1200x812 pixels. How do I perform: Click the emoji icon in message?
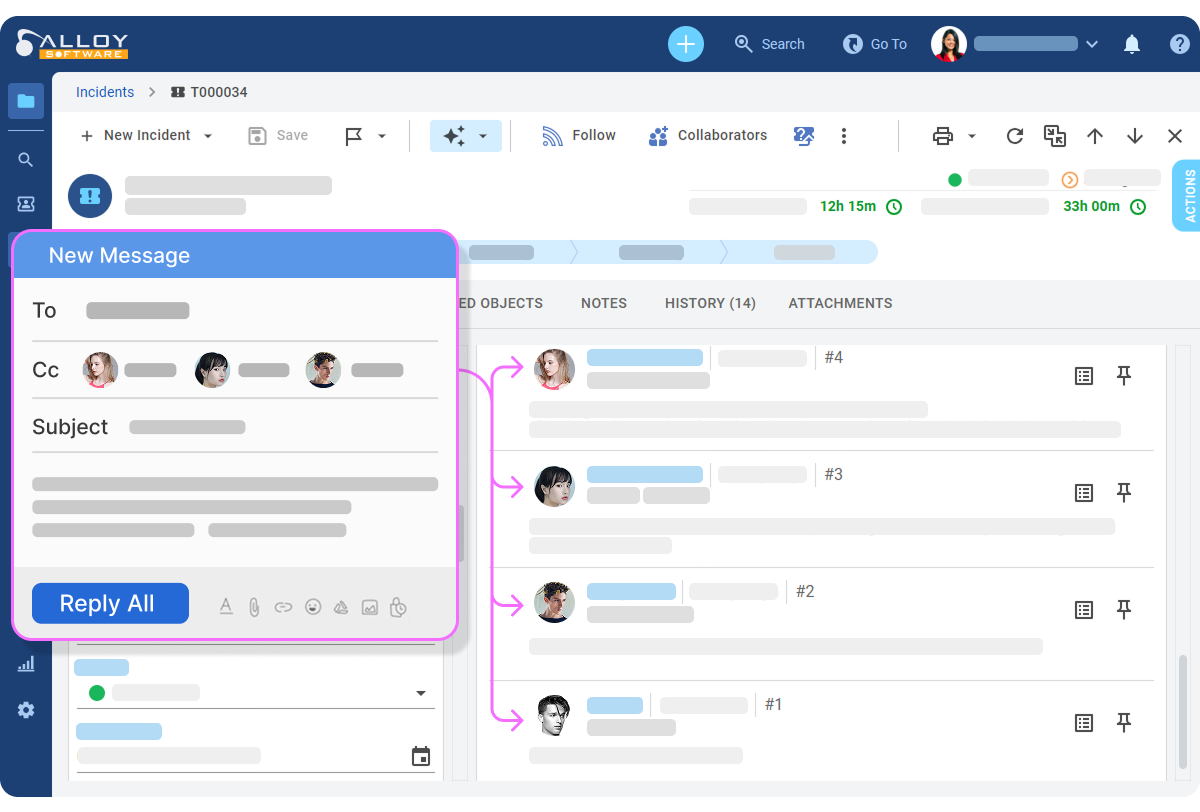313,606
